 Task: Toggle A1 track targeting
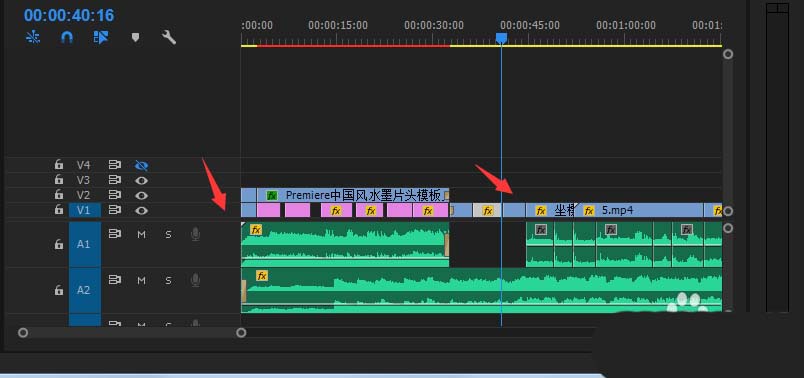pos(85,244)
